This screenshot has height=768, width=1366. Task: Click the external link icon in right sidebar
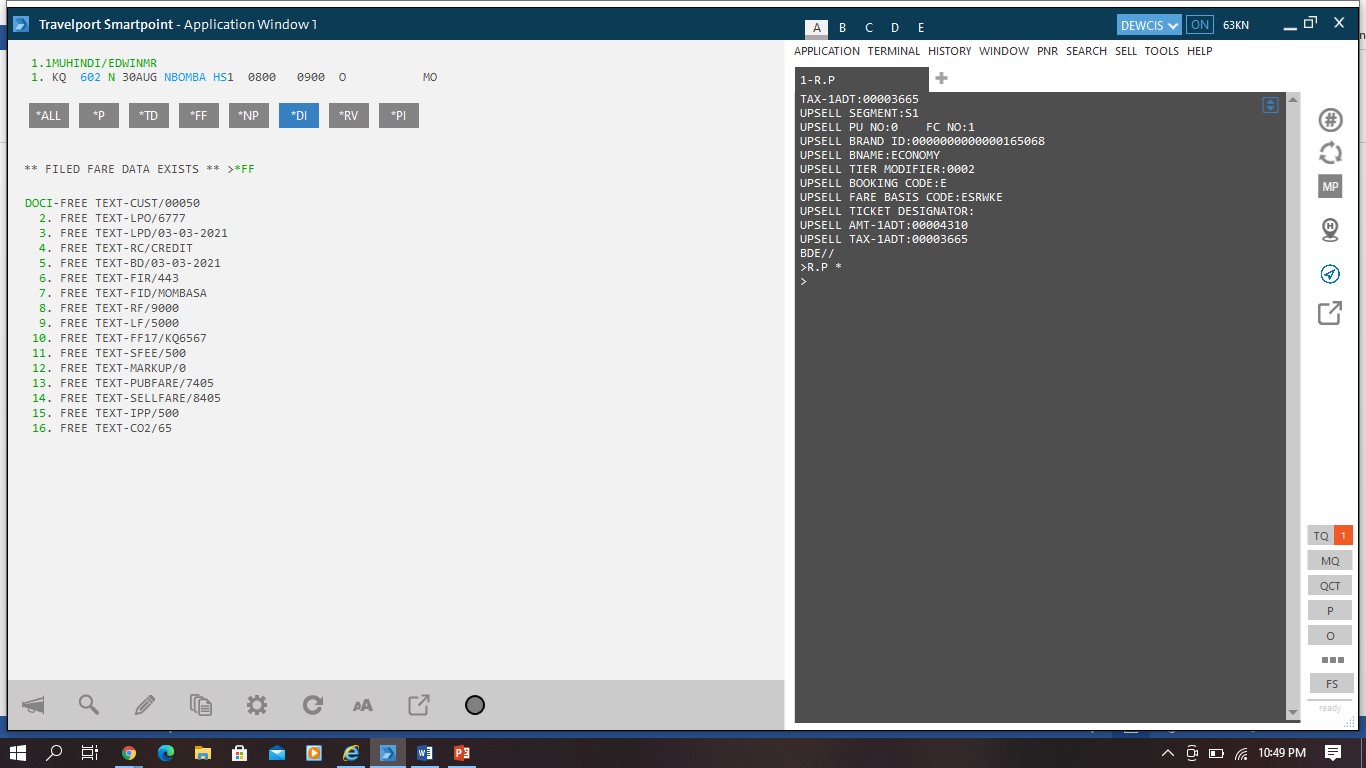pyautogui.click(x=1330, y=313)
